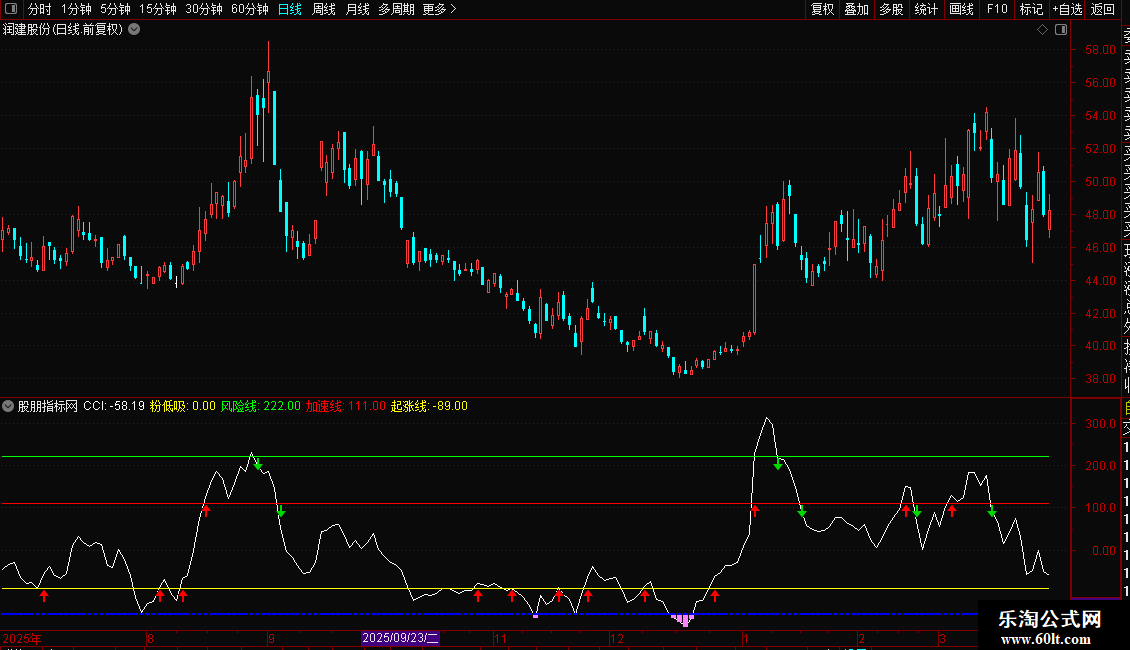Select the 60分钟 period tab
This screenshot has height=650, width=1130.
tap(249, 9)
